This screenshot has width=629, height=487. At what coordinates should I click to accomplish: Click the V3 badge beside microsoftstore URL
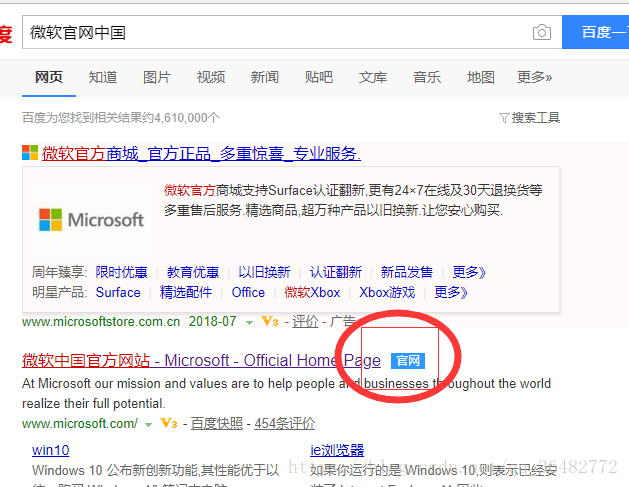coord(270,321)
